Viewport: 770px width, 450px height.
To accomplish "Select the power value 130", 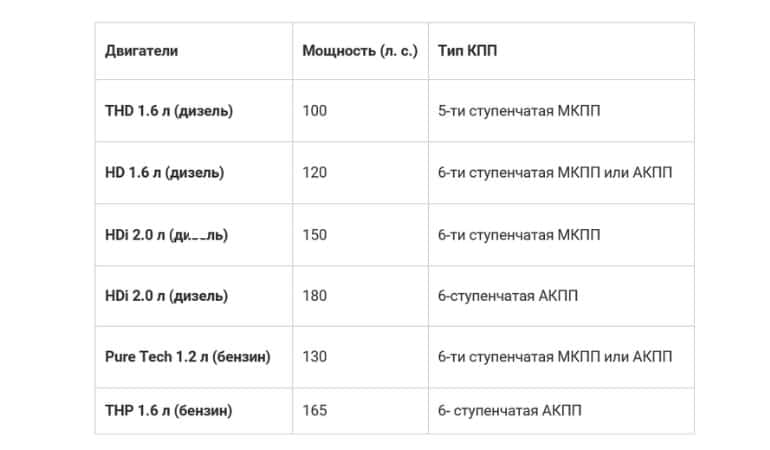I will pyautogui.click(x=314, y=357).
